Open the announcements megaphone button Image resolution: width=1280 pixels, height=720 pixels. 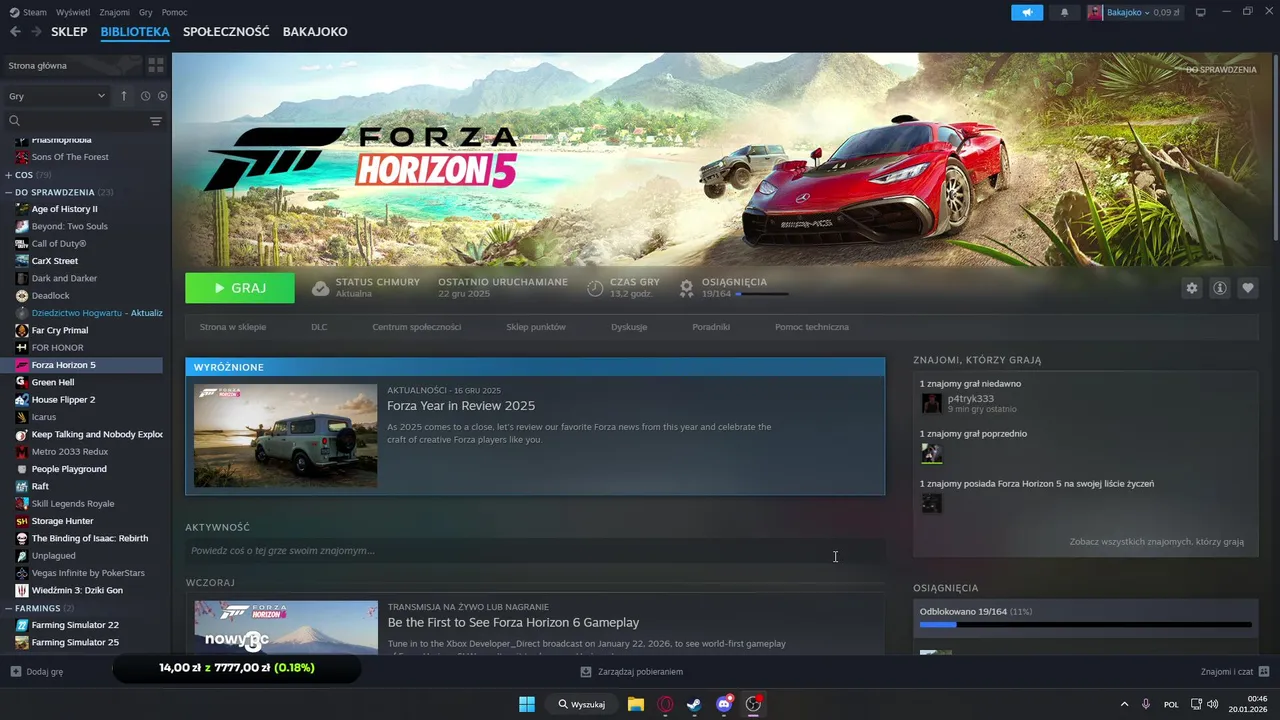pos(1026,12)
